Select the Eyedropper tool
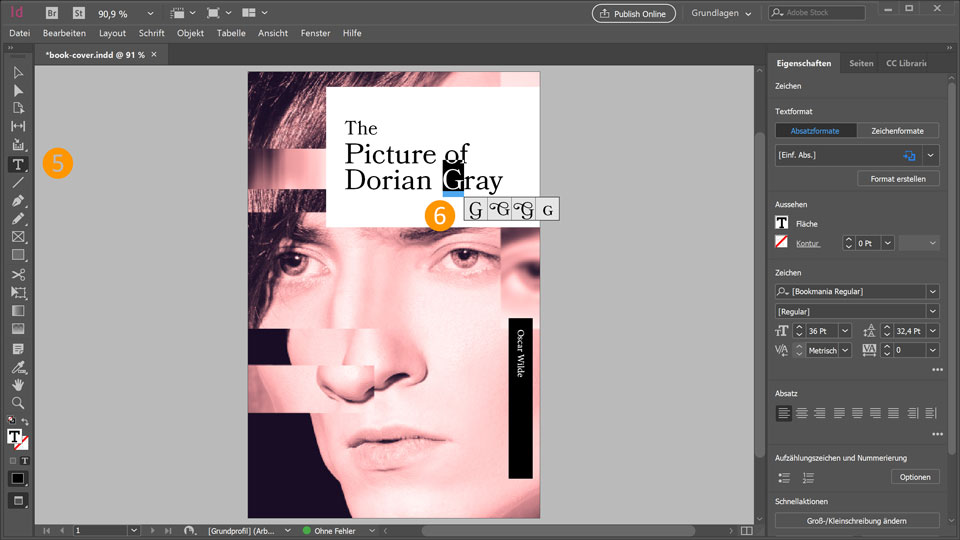The image size is (960, 540). click(18, 367)
